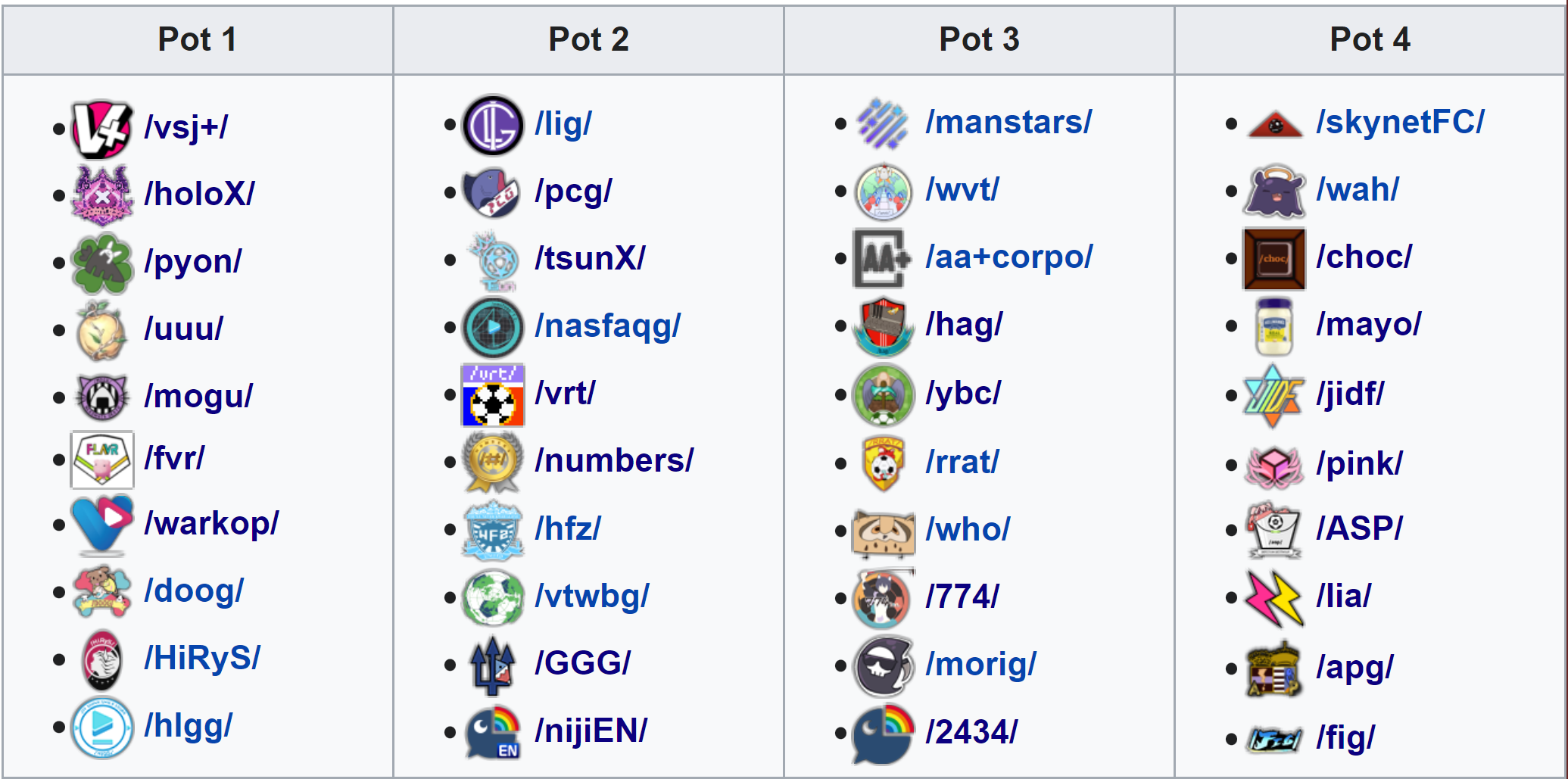Follow the /nasfaqg/ link
Screen dimensions: 1568x779
coord(607,326)
